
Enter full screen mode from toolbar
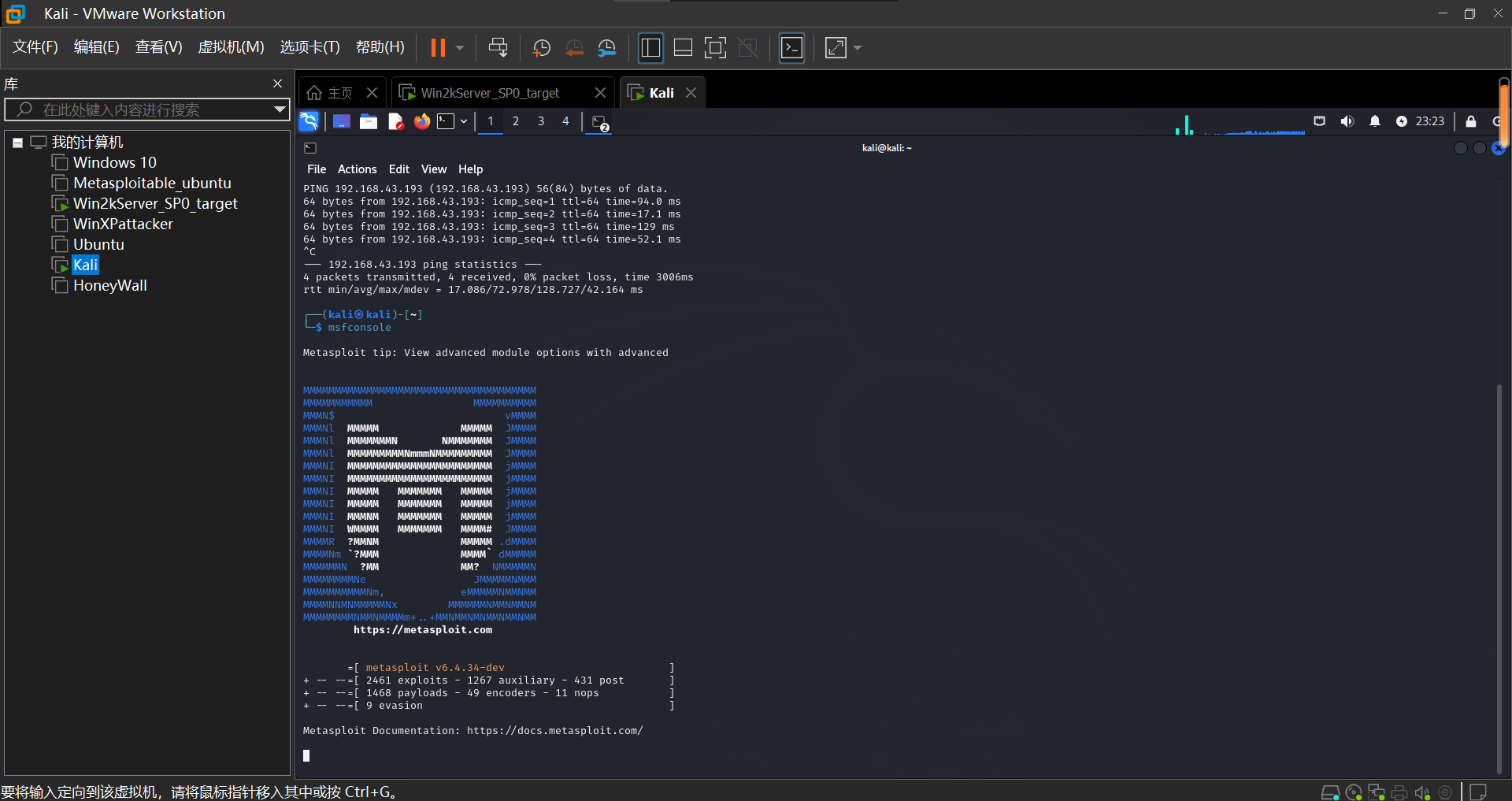click(x=715, y=48)
